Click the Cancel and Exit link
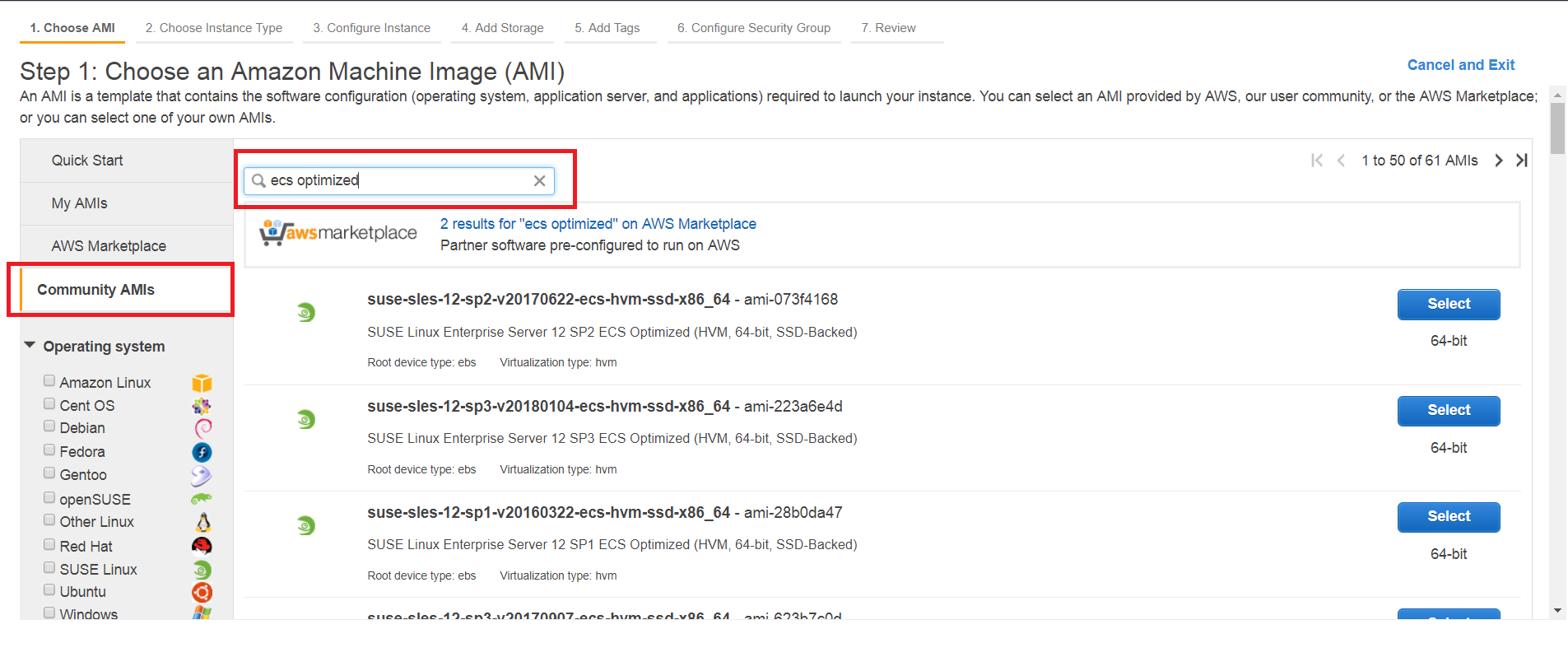Viewport: 1568px width, 657px height. (1460, 65)
